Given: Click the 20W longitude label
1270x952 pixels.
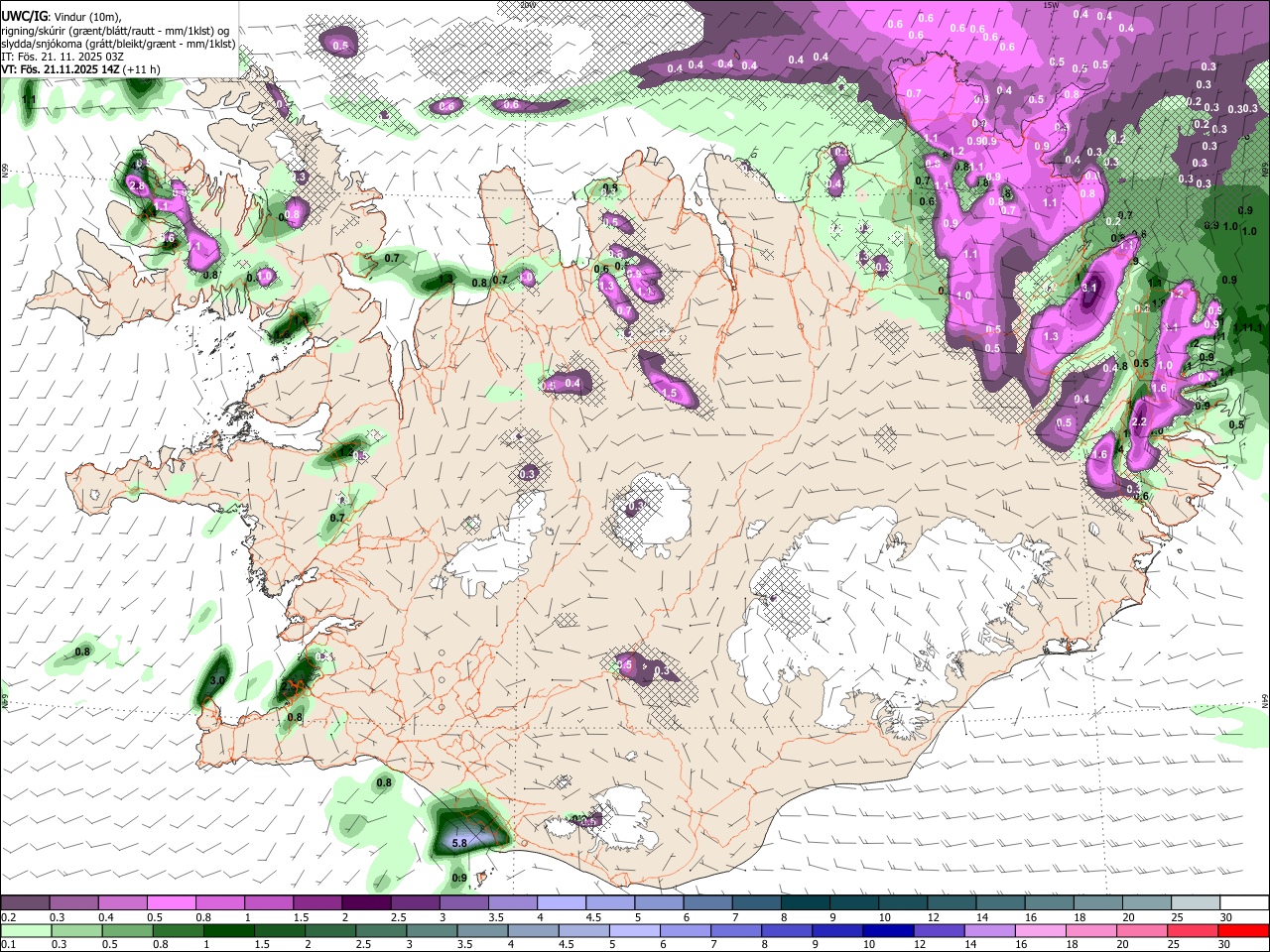Looking at the screenshot, I should tap(528, 5).
